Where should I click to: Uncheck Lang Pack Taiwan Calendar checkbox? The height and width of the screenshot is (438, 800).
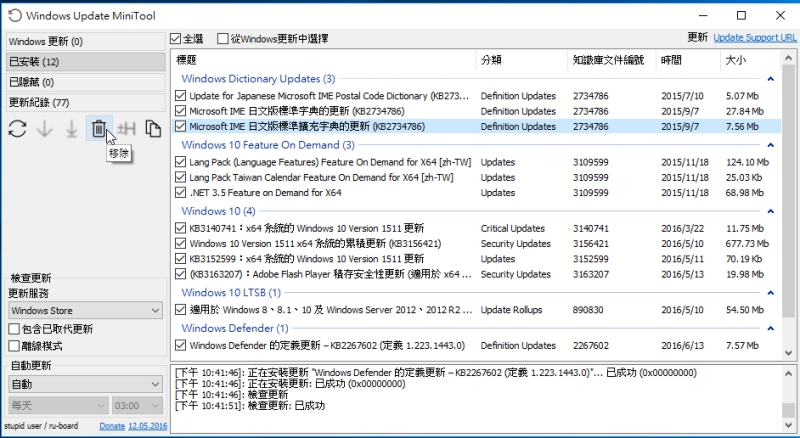(180, 177)
